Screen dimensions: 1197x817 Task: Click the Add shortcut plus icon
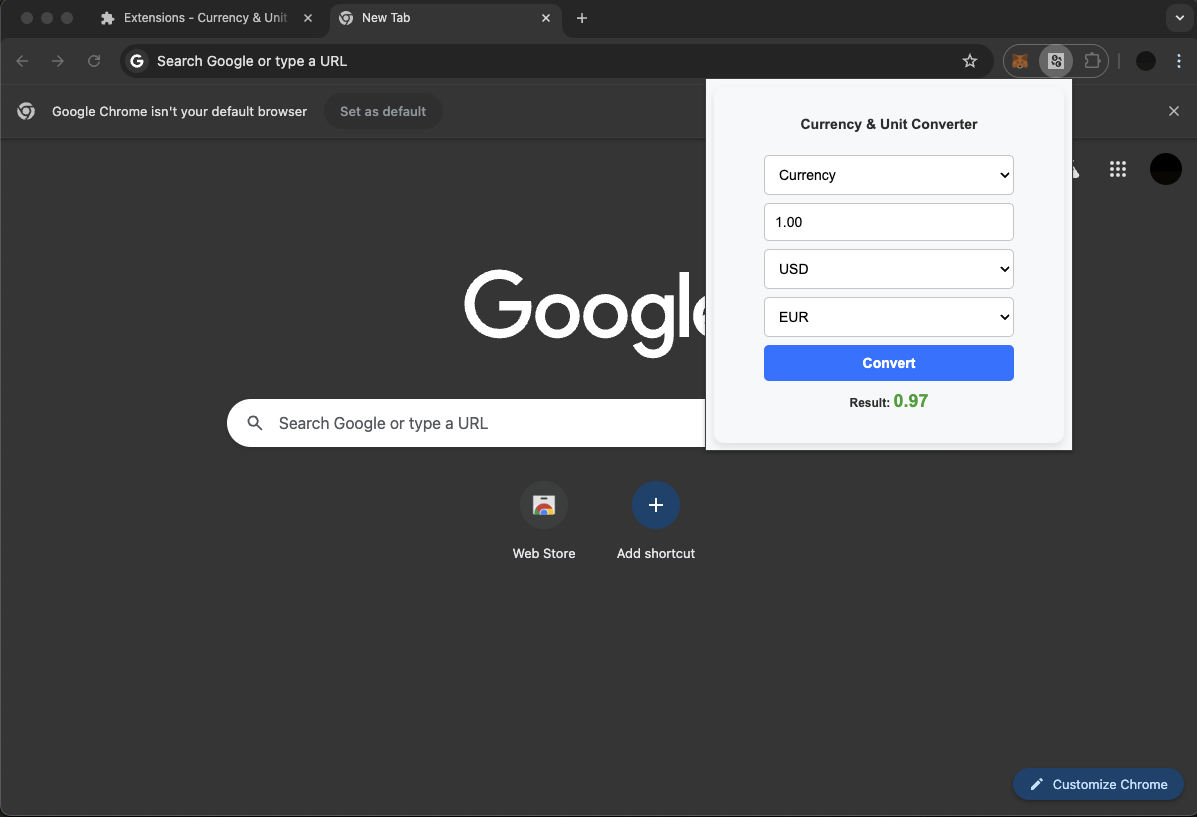[x=655, y=506]
